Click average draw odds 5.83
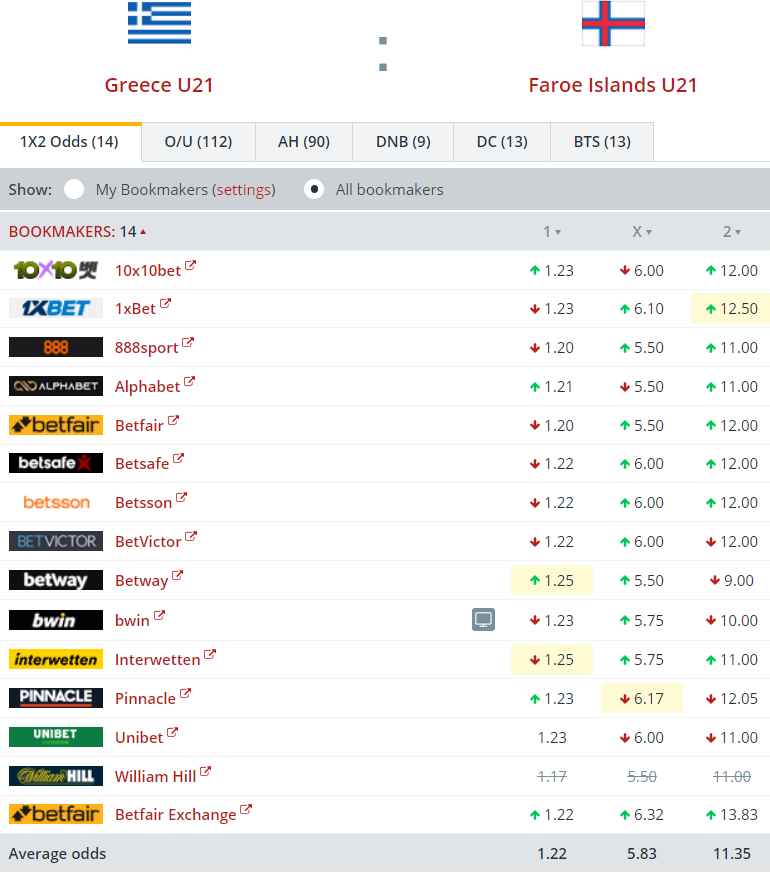Image resolution: width=770 pixels, height=873 pixels. tap(642, 854)
